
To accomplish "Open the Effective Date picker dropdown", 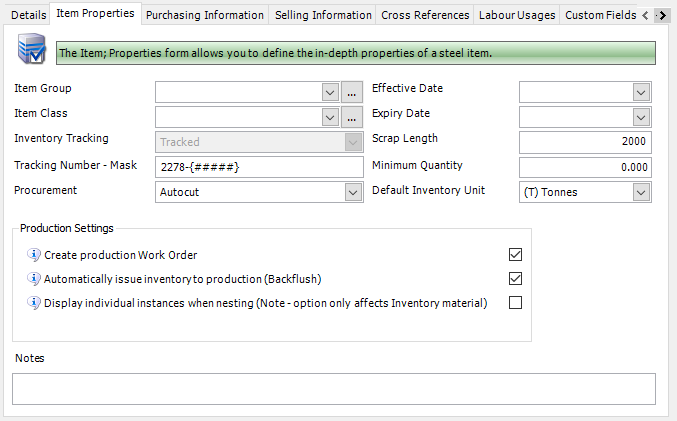I will click(x=641, y=92).
